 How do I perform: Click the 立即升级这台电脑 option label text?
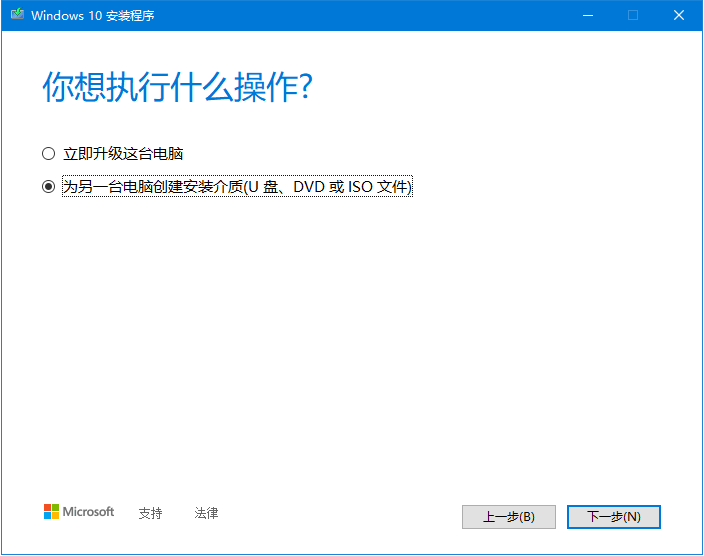(123, 154)
